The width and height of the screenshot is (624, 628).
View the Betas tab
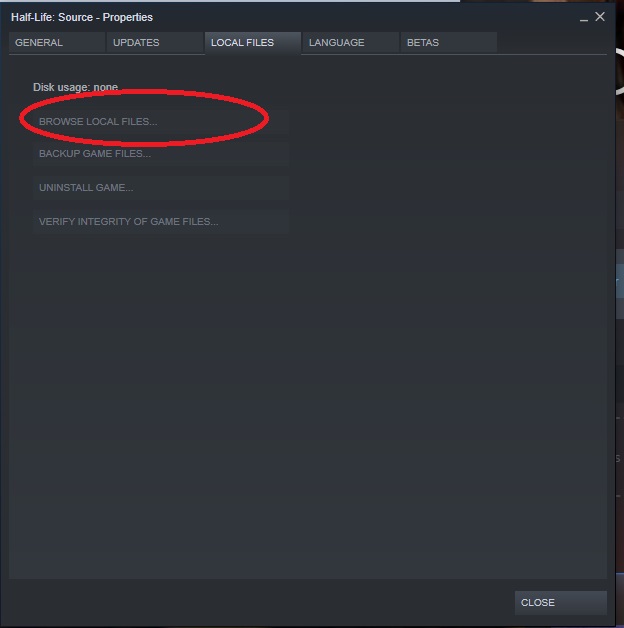pos(449,42)
